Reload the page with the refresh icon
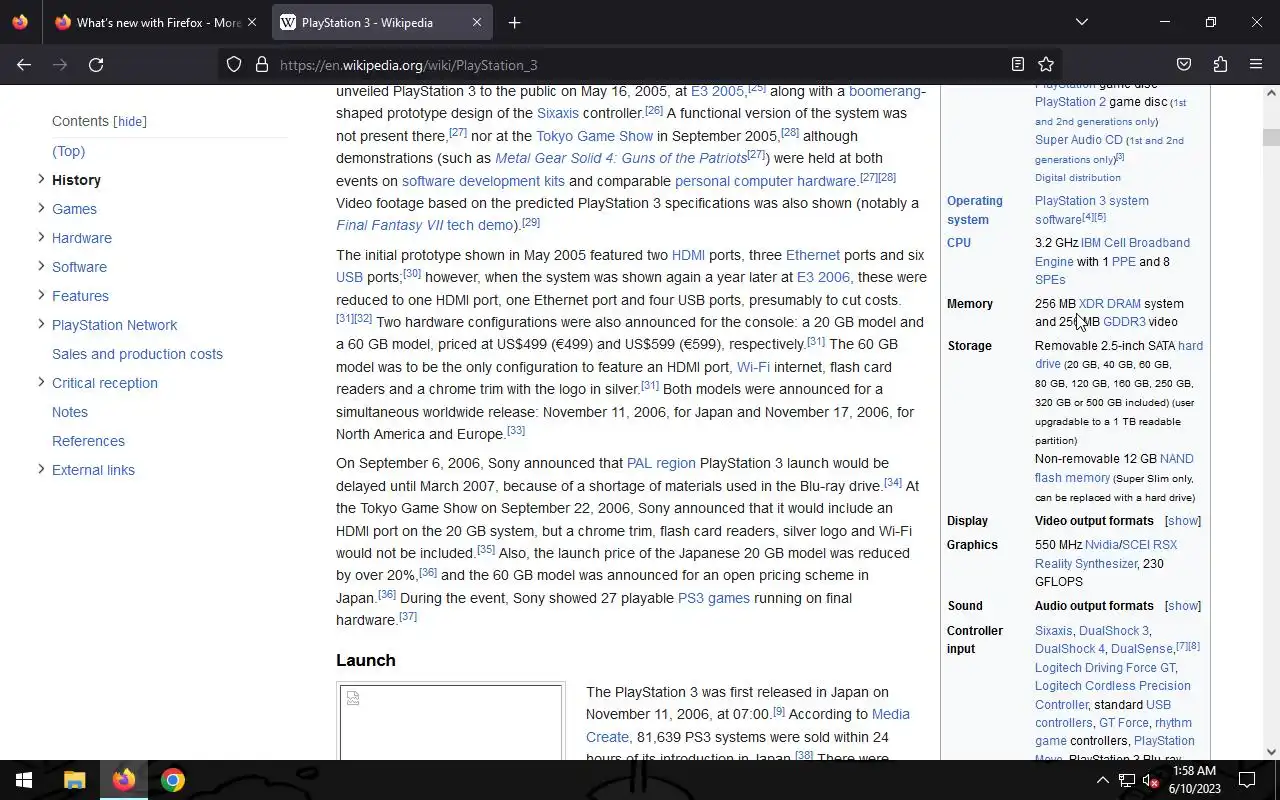This screenshot has width=1280, height=800. (x=96, y=65)
